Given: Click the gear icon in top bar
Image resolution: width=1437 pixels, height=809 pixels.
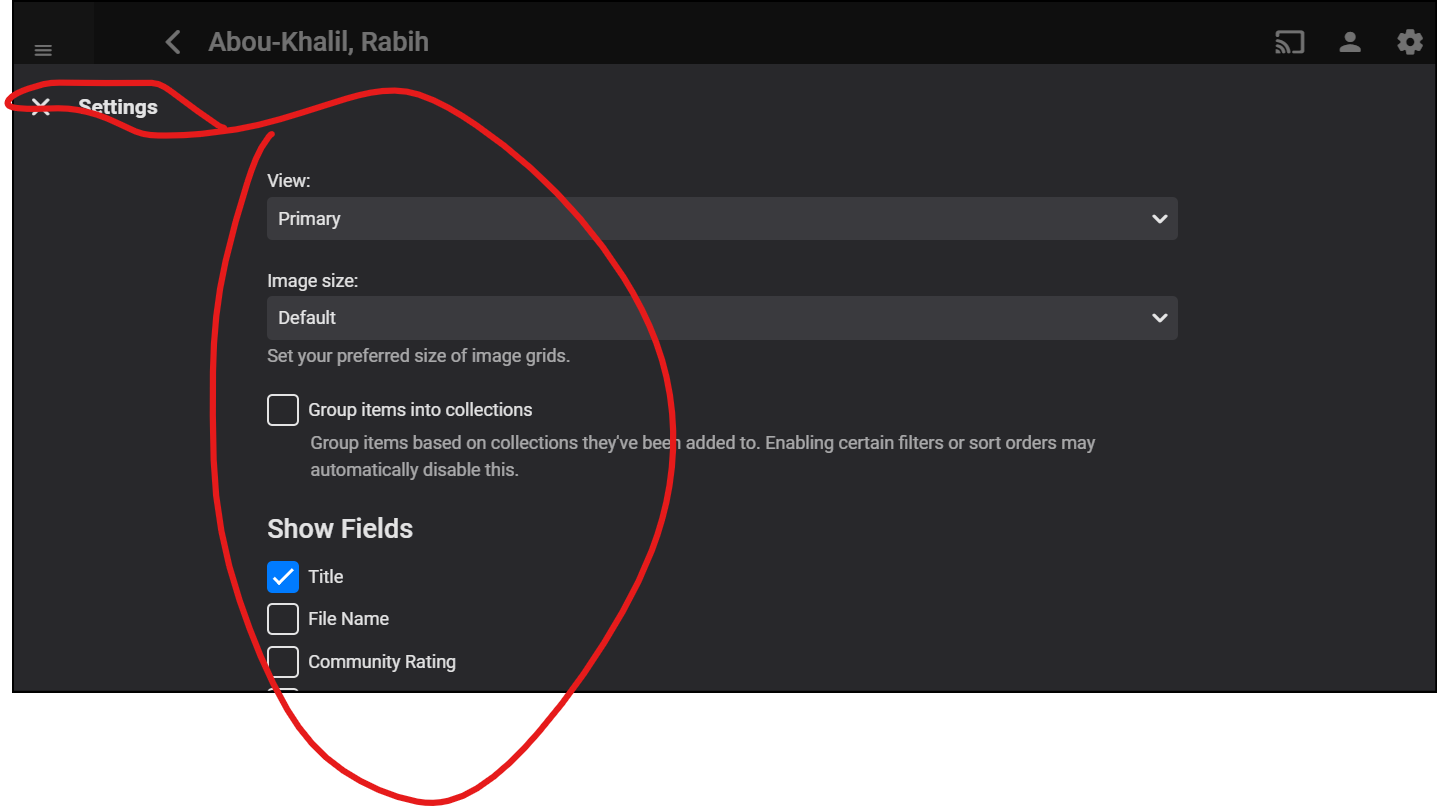Looking at the screenshot, I should pyautogui.click(x=1410, y=42).
